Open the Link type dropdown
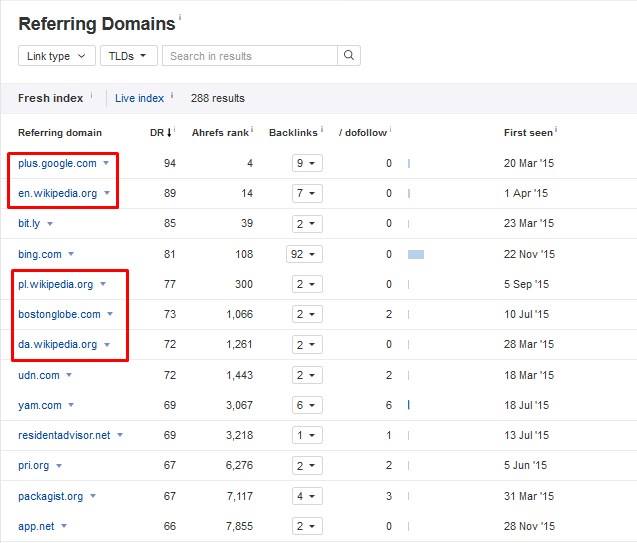 click(57, 56)
